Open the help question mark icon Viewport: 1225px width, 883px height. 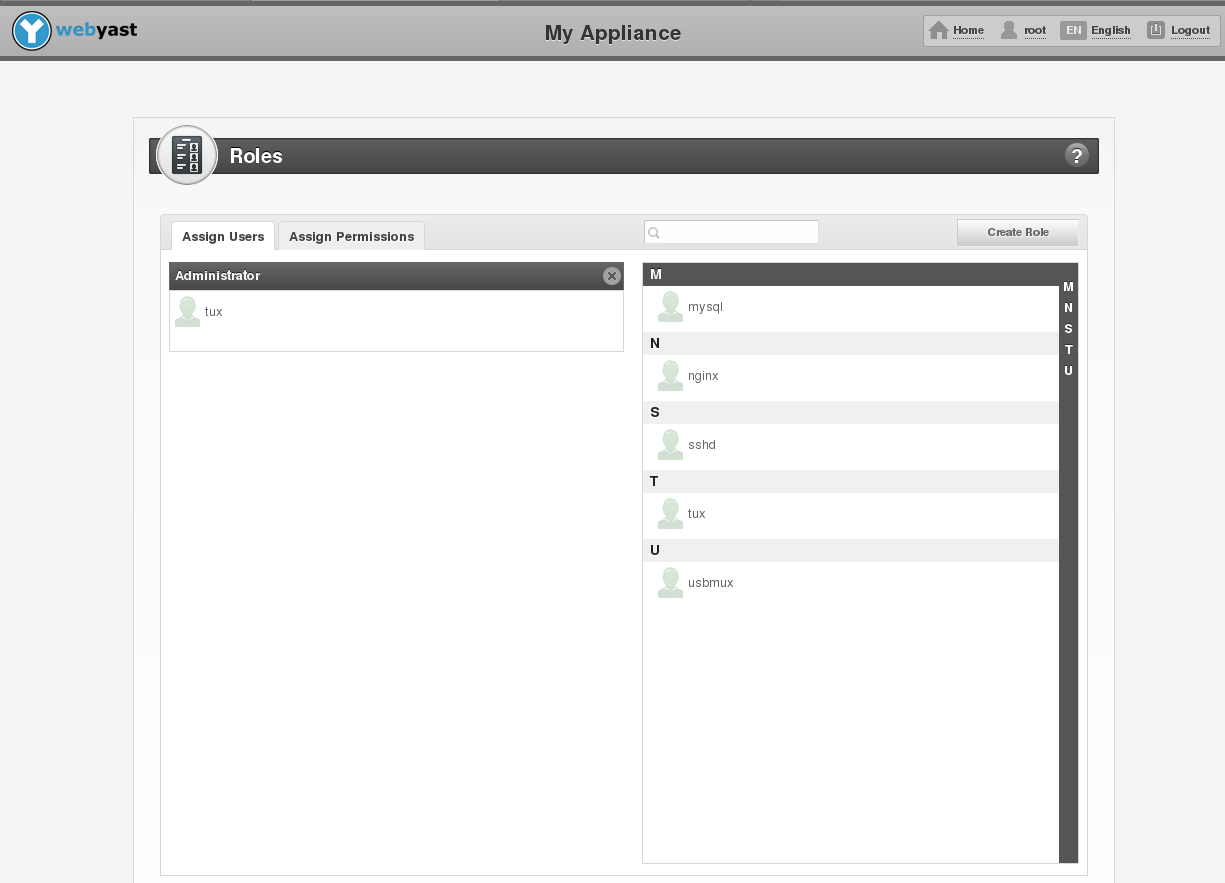pyautogui.click(x=1076, y=155)
